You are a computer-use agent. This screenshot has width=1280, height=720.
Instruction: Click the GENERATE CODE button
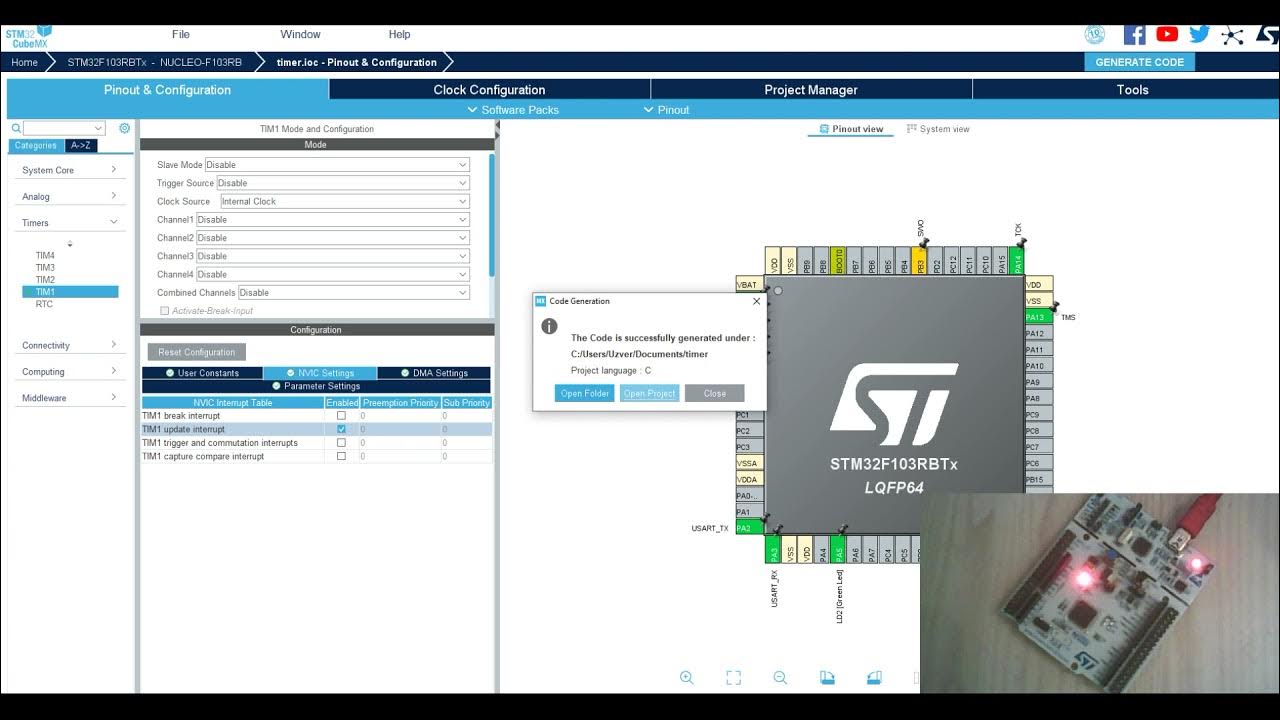pyautogui.click(x=1139, y=62)
